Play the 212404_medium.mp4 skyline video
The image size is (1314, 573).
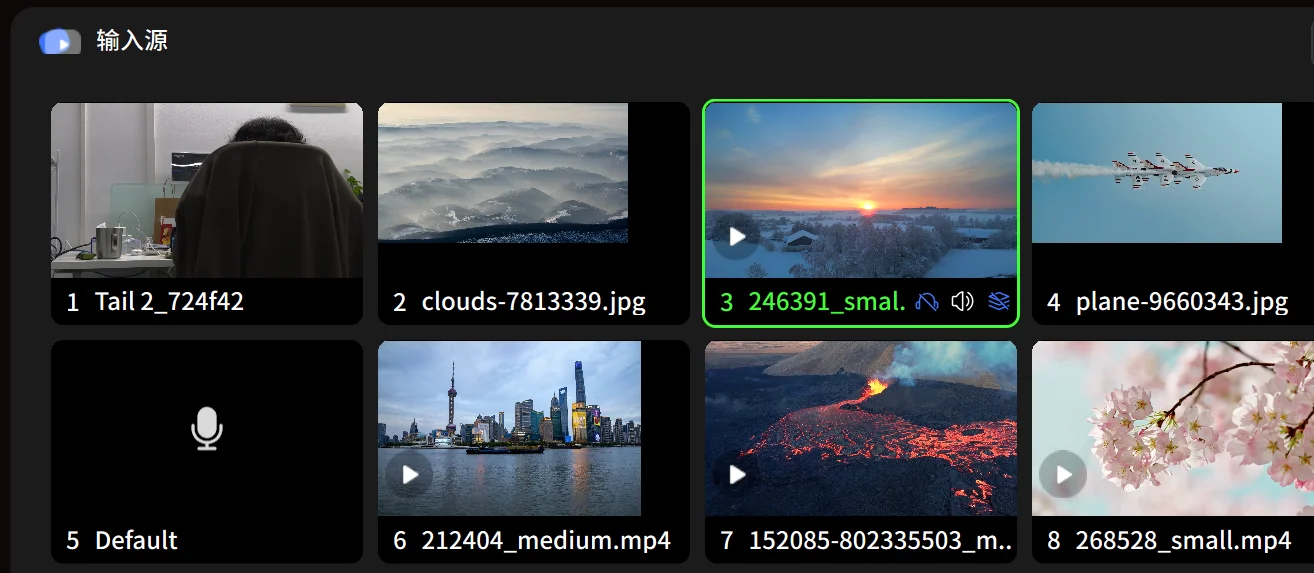point(410,475)
